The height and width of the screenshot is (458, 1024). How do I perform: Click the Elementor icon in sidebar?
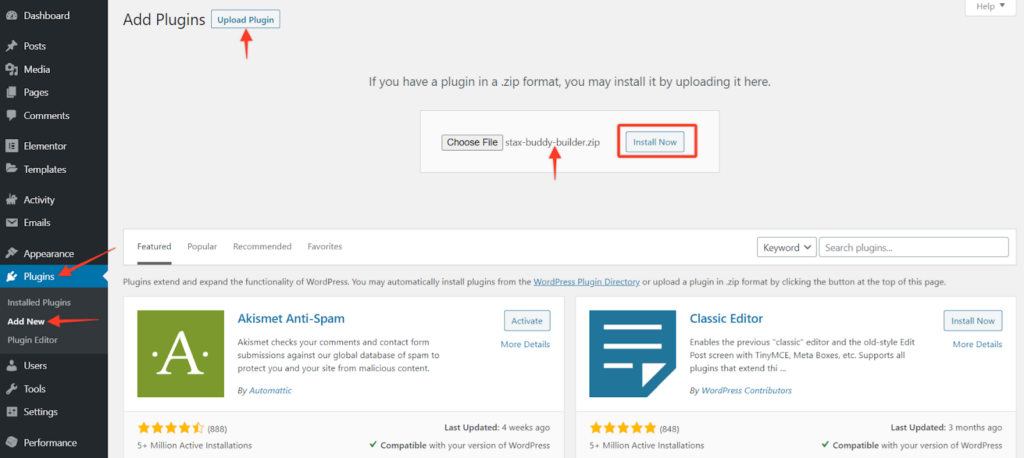coord(11,146)
